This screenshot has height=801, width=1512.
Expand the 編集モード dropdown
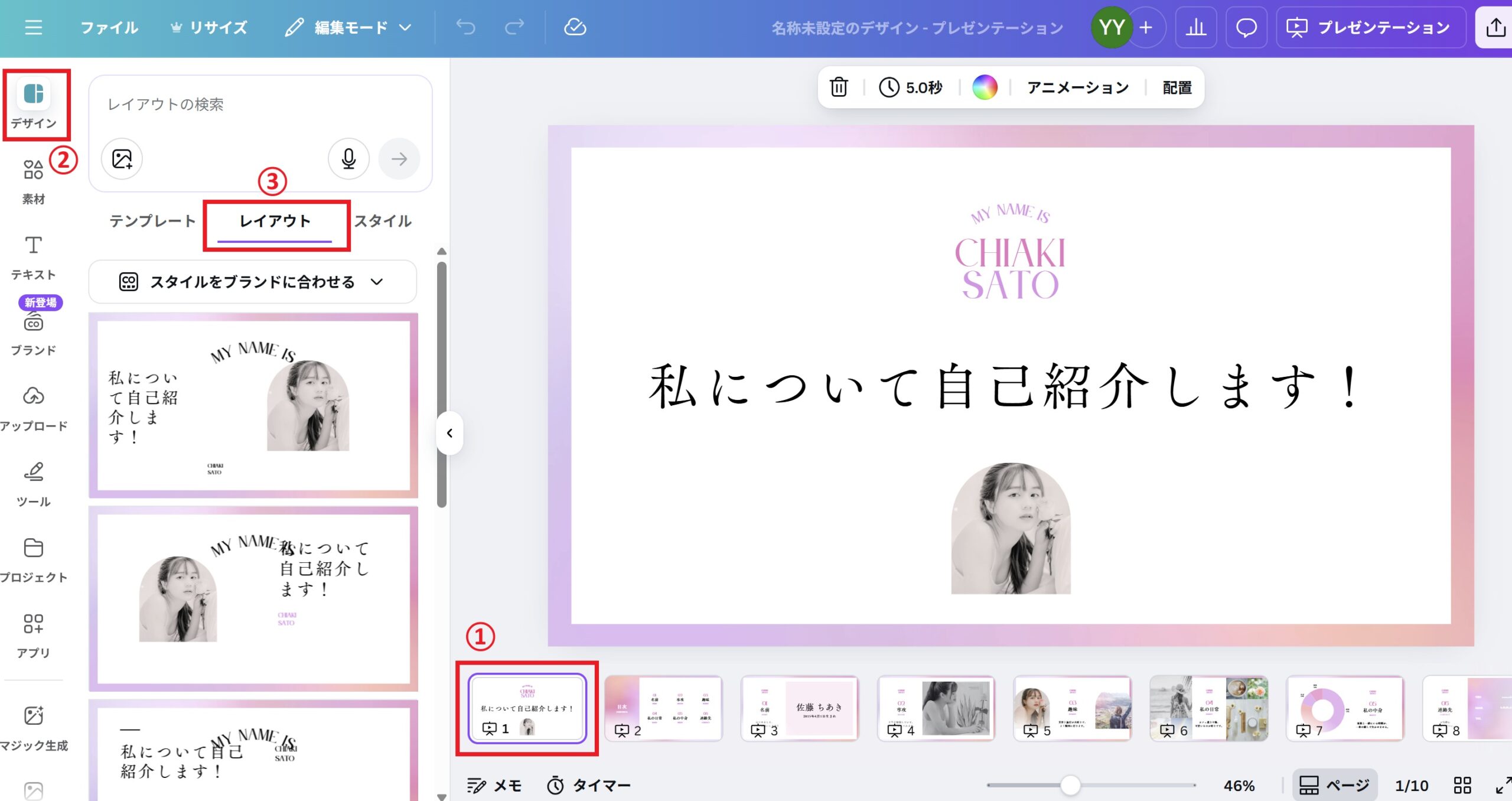pos(348,27)
